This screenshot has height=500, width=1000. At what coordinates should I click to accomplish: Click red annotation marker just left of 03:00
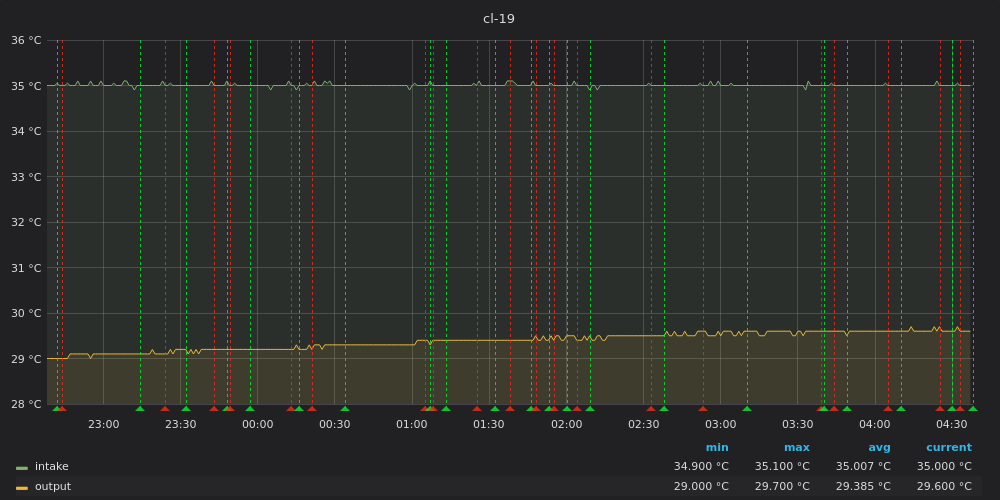point(703,408)
